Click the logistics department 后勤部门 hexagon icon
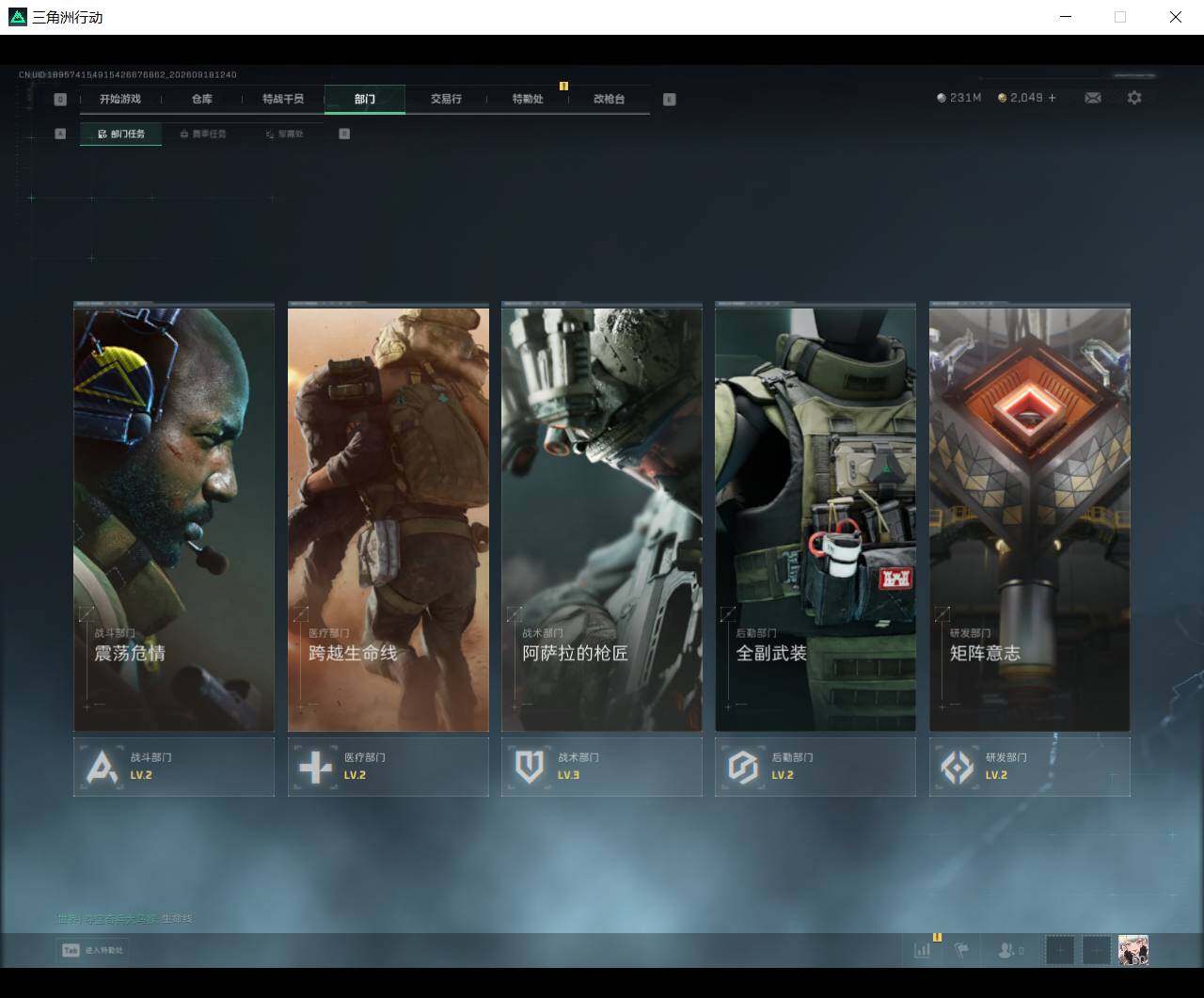Viewport: 1204px width, 998px height. (x=743, y=767)
